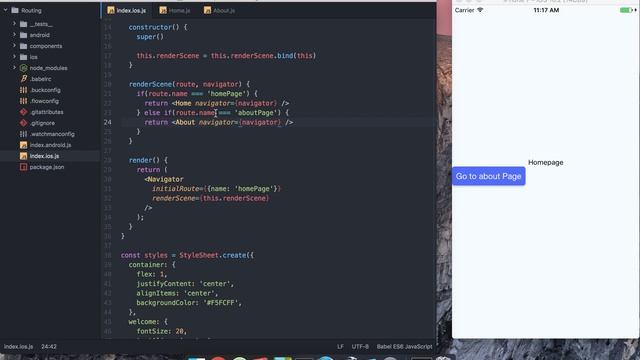Screen dimensions: 640x360
Task: Expand the node_modules folder chevron
Action: click(14, 68)
